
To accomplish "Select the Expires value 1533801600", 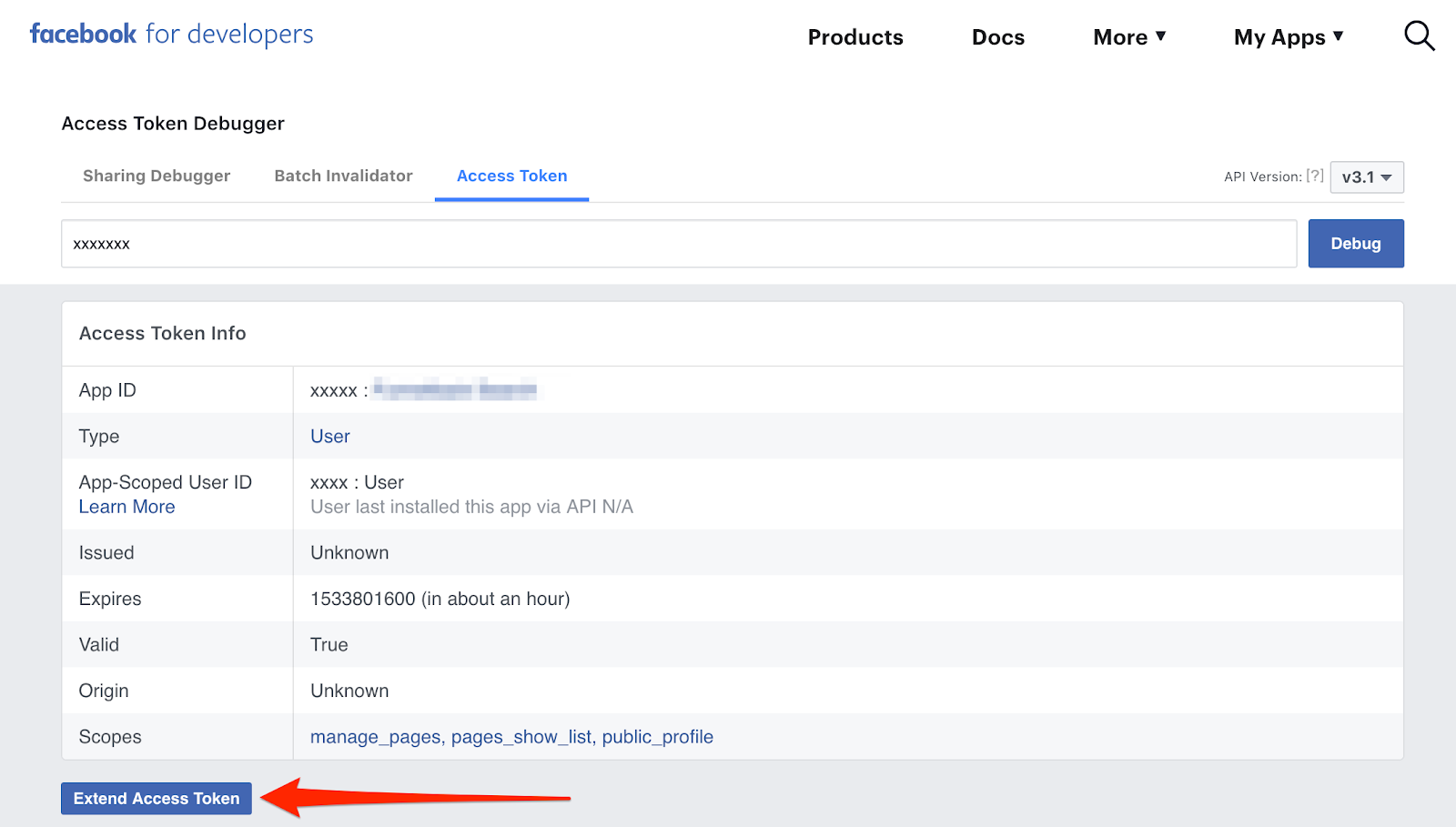I will tap(362, 599).
